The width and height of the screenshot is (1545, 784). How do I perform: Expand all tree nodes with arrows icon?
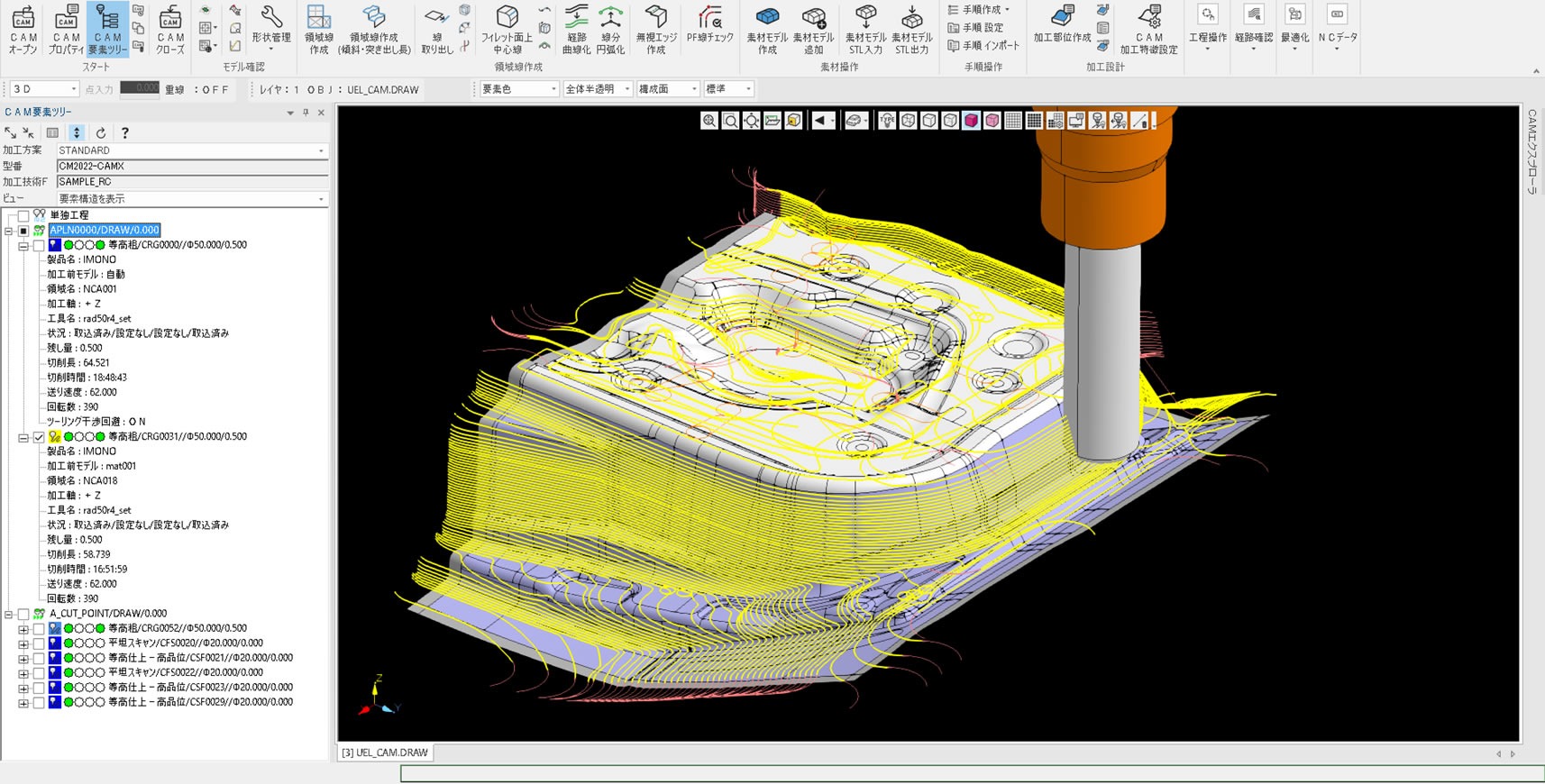[11, 132]
